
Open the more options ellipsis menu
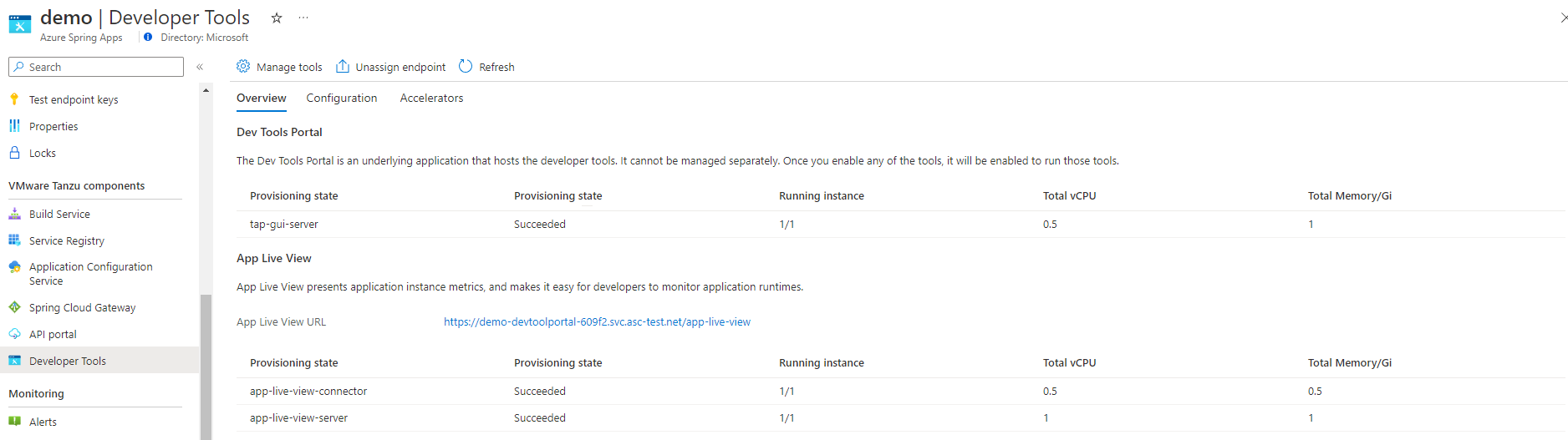click(x=303, y=18)
